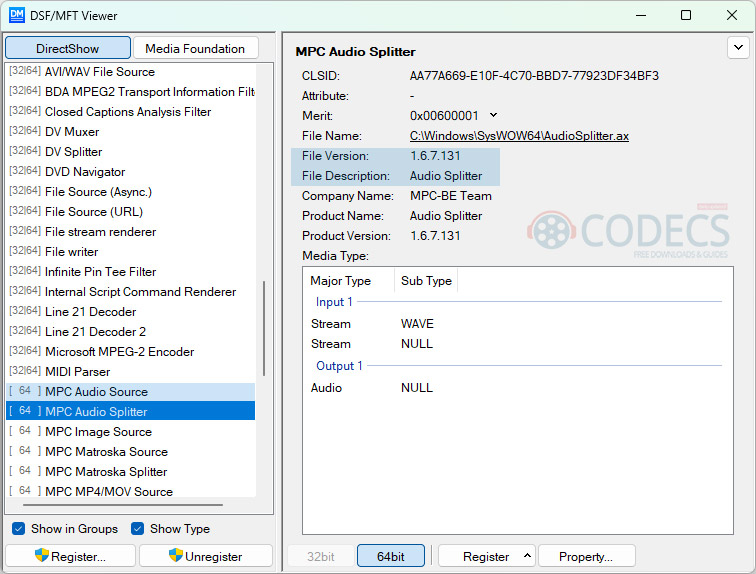Click the File Description row Audio Splitter
This screenshot has width=756, height=574.
coord(395,176)
